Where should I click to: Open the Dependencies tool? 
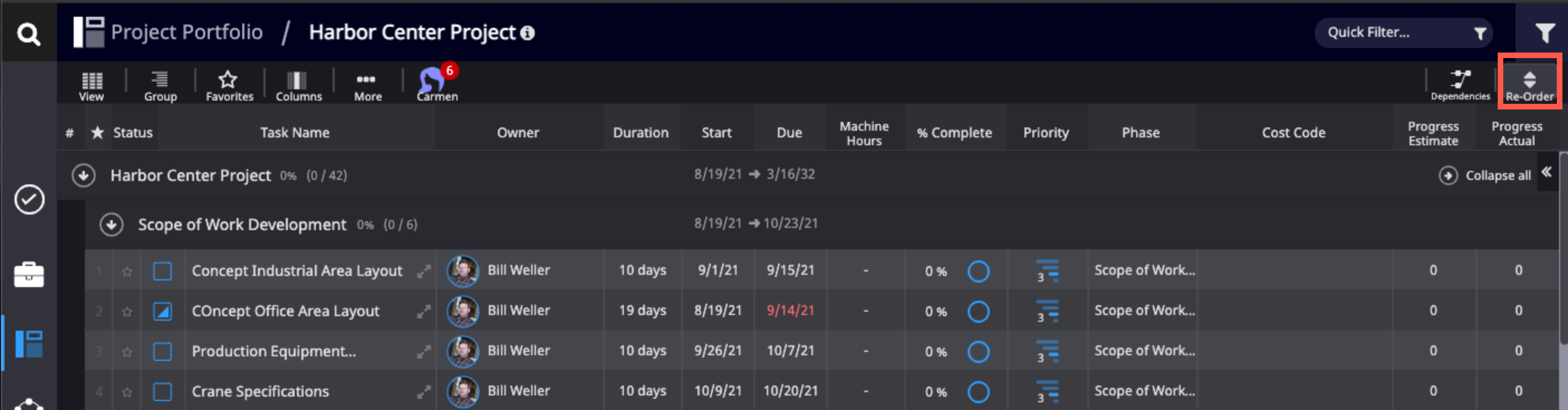click(x=1460, y=85)
